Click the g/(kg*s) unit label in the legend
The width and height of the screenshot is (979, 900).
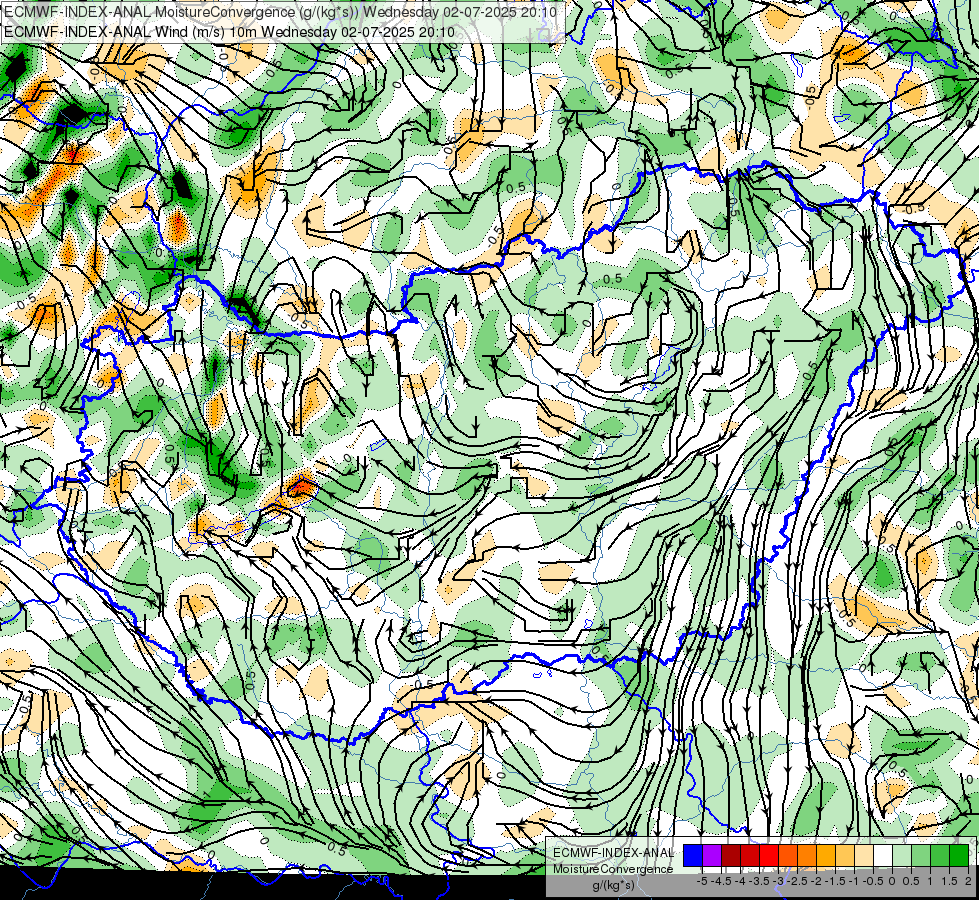point(613,885)
